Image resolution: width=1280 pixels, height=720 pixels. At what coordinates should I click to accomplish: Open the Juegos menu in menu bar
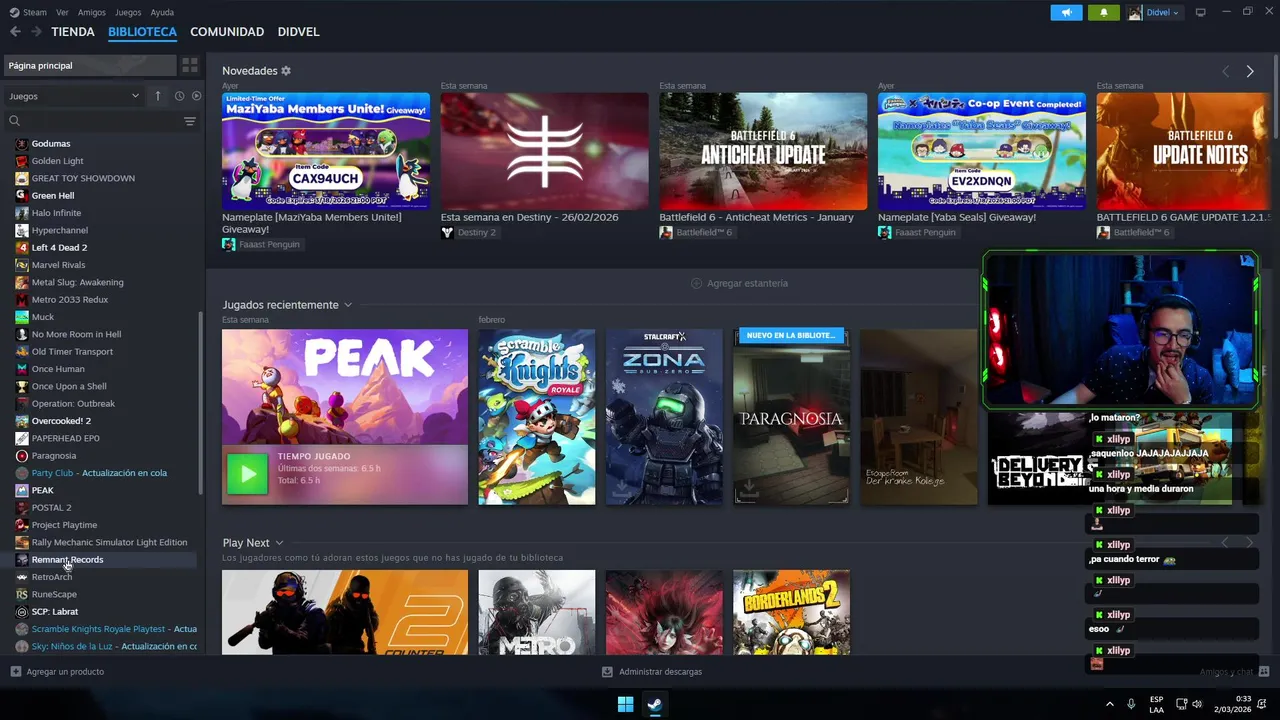click(x=128, y=12)
